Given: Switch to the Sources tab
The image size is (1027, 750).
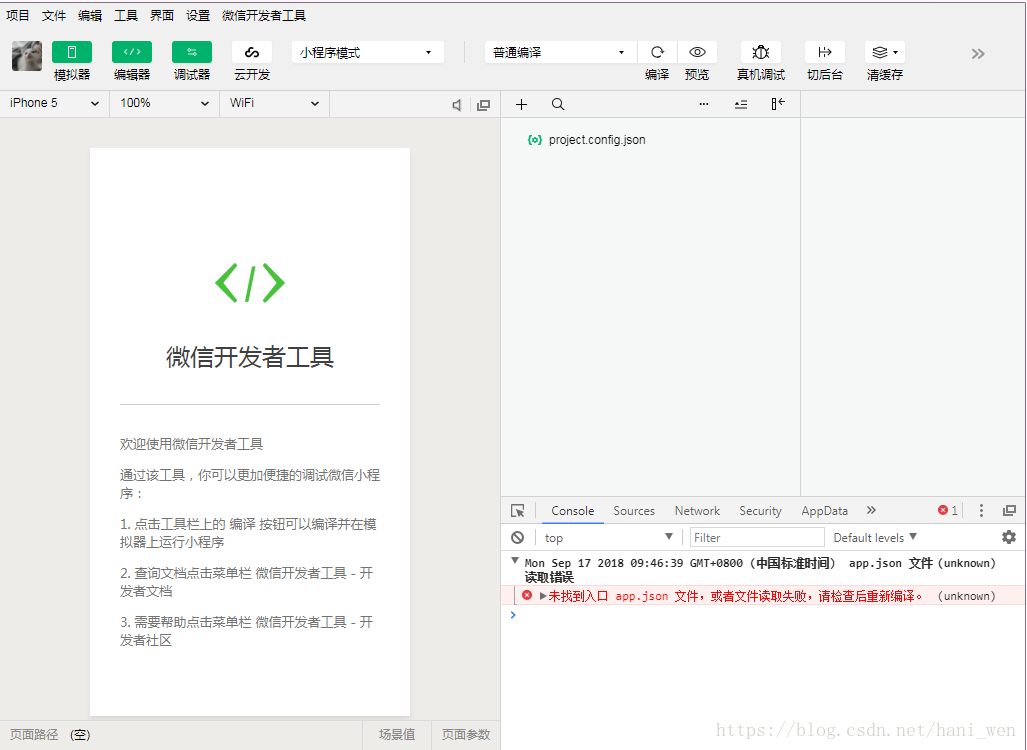Looking at the screenshot, I should [634, 511].
